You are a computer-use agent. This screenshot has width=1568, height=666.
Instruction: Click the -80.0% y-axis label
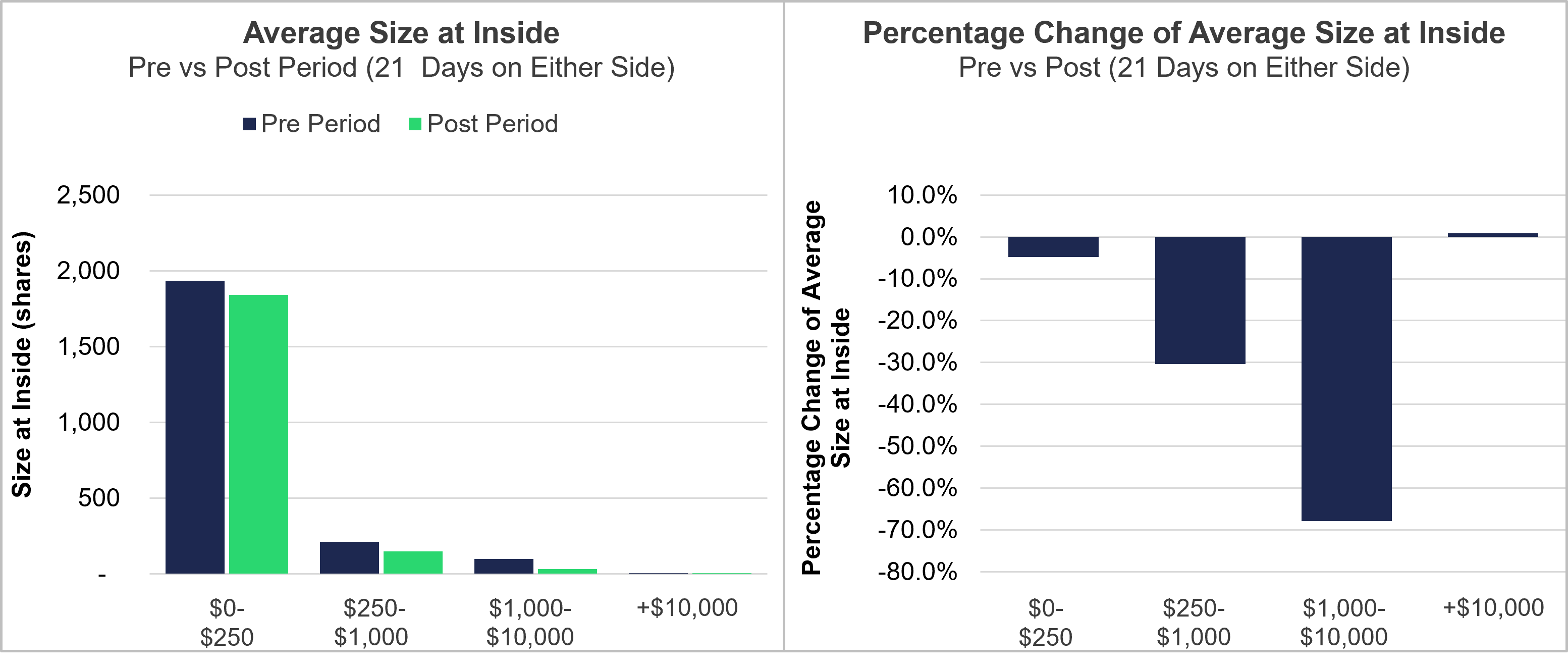917,572
